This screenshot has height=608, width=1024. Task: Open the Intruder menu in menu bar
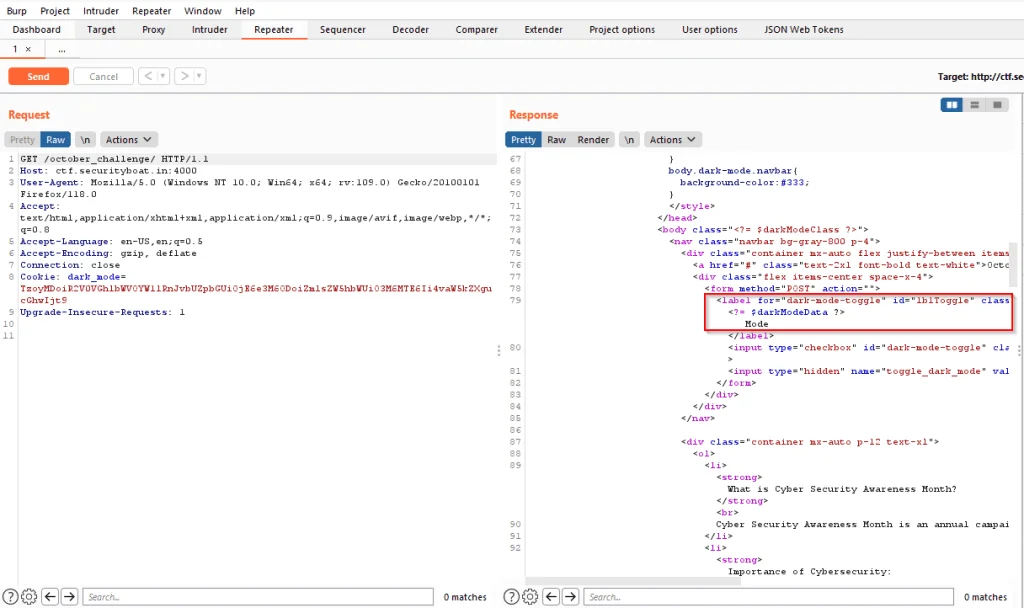pyautogui.click(x=101, y=11)
